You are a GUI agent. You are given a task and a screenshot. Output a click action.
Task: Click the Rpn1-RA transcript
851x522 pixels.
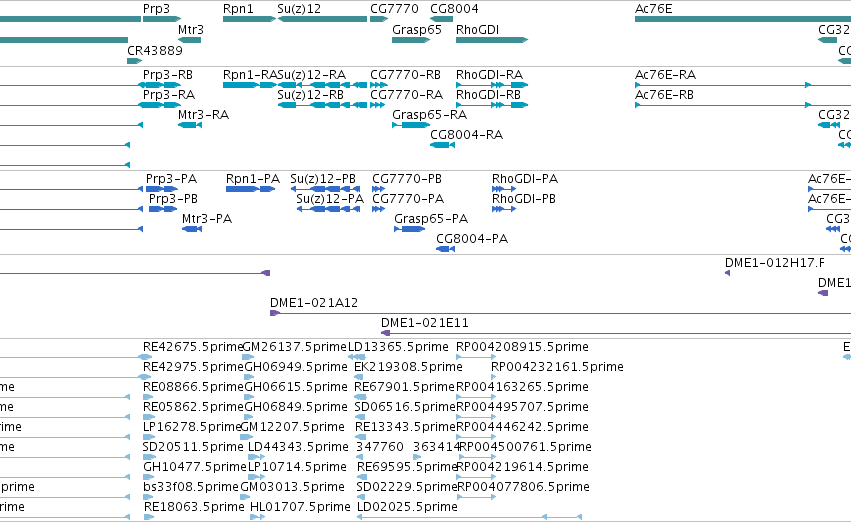[x=250, y=85]
